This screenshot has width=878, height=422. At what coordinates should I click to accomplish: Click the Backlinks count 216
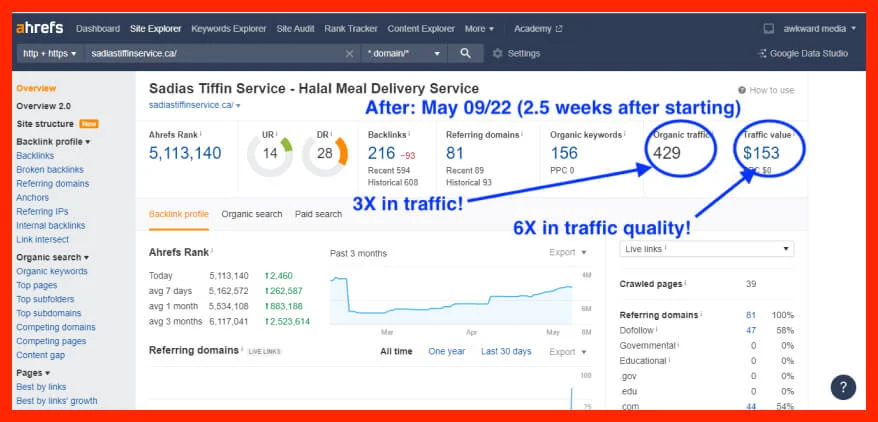point(381,153)
